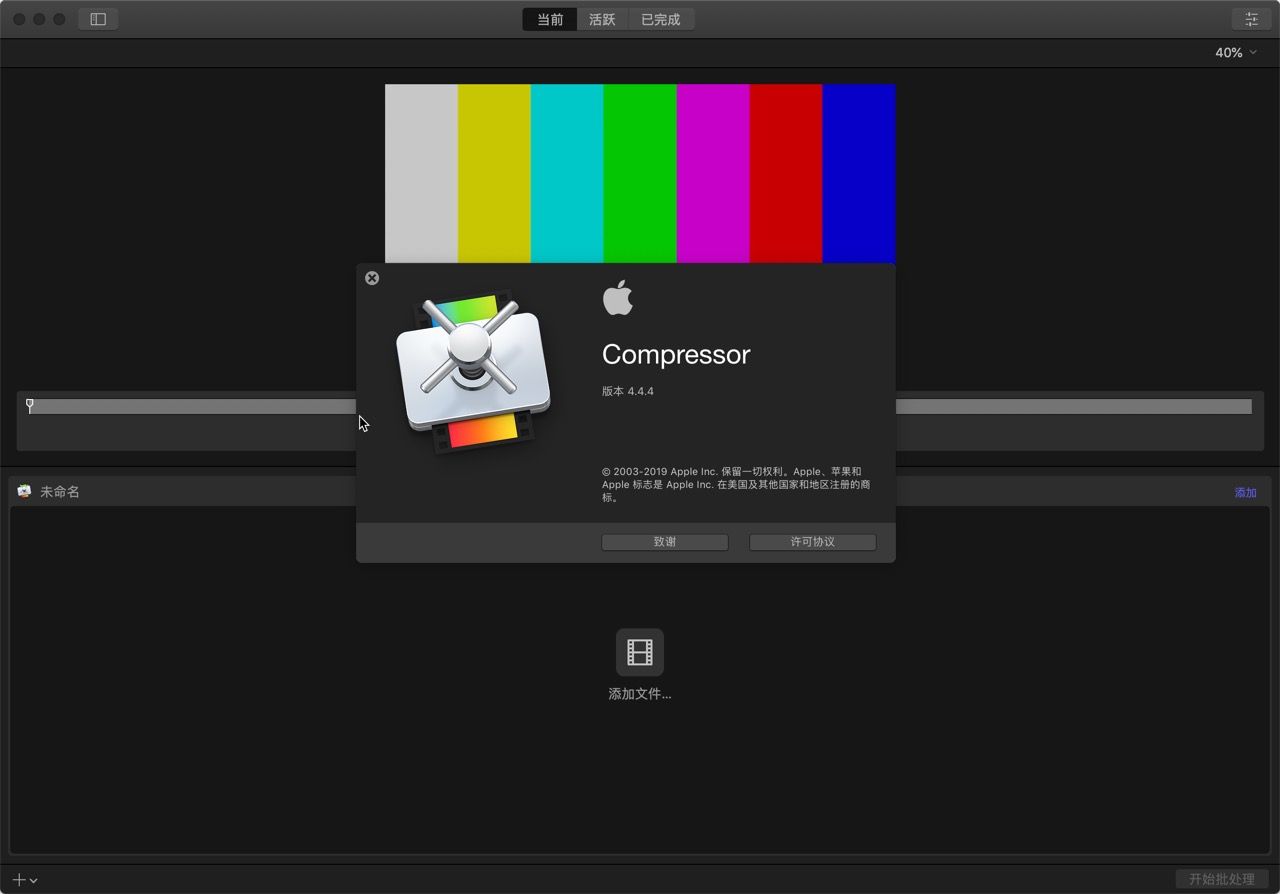Click the 开始批处理 button
This screenshot has height=894, width=1280.
1221,880
